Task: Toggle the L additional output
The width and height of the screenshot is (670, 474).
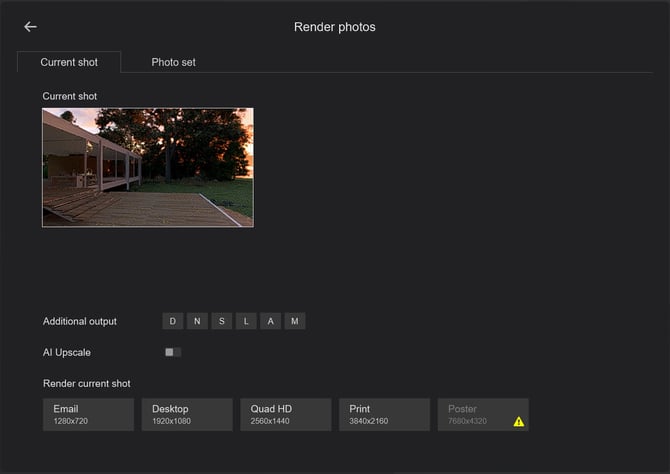Action: tap(246, 321)
